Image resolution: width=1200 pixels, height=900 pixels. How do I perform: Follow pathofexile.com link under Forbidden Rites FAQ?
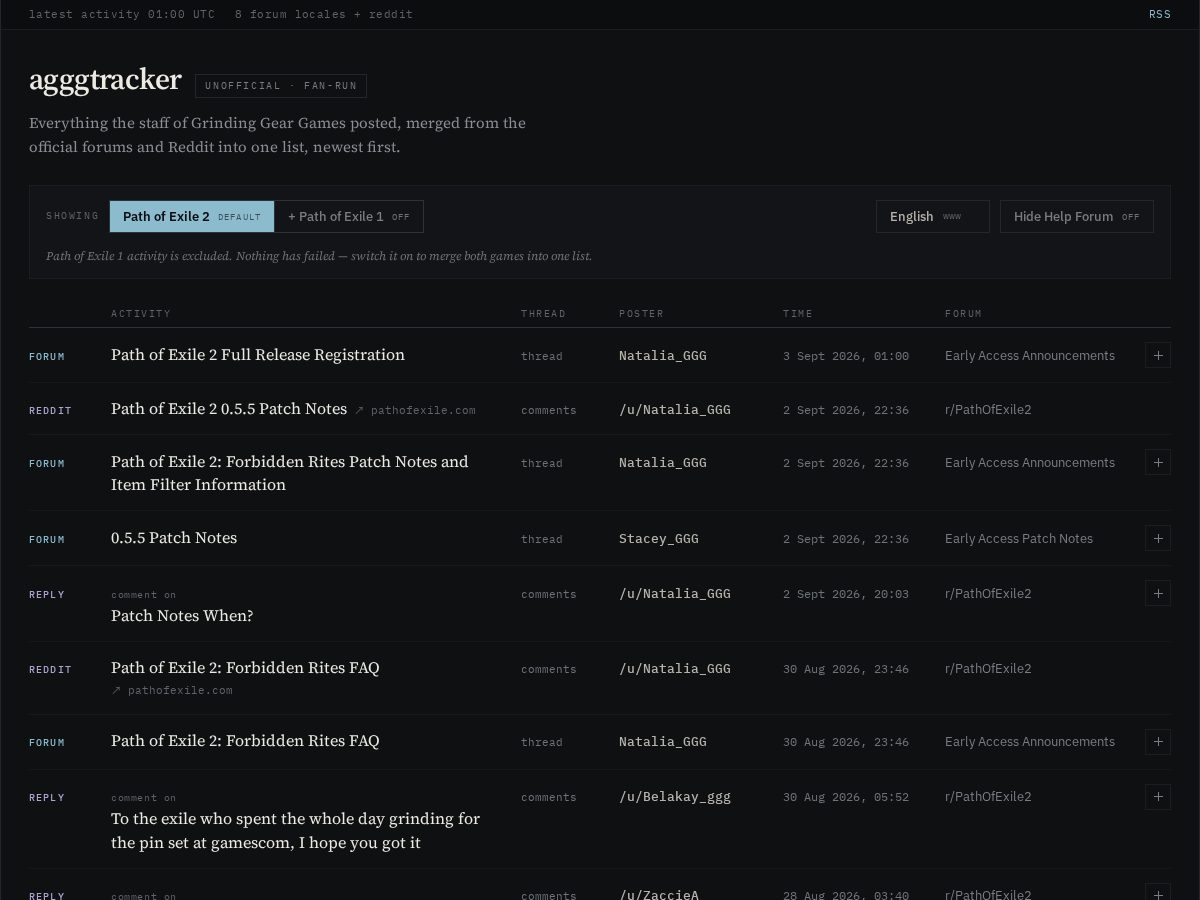coord(172,690)
